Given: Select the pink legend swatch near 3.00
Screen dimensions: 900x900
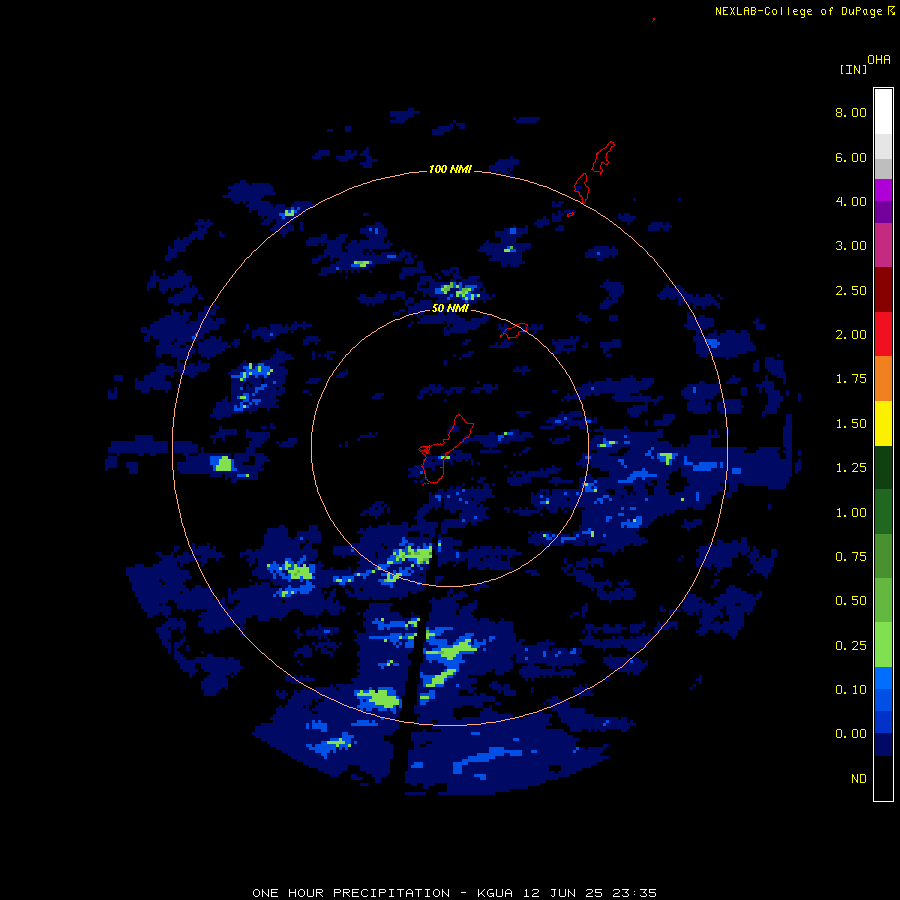Looking at the screenshot, I should [883, 245].
